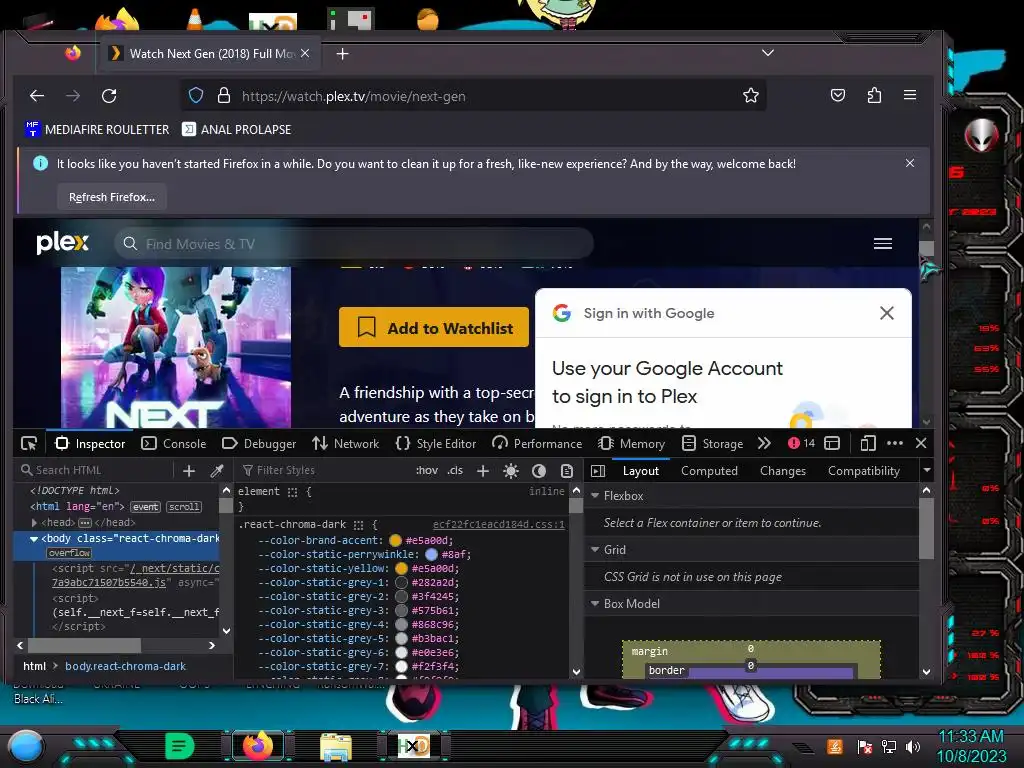Switch to the Changes sidebar tab
Viewport: 1024px width, 768px height.
coord(782,471)
